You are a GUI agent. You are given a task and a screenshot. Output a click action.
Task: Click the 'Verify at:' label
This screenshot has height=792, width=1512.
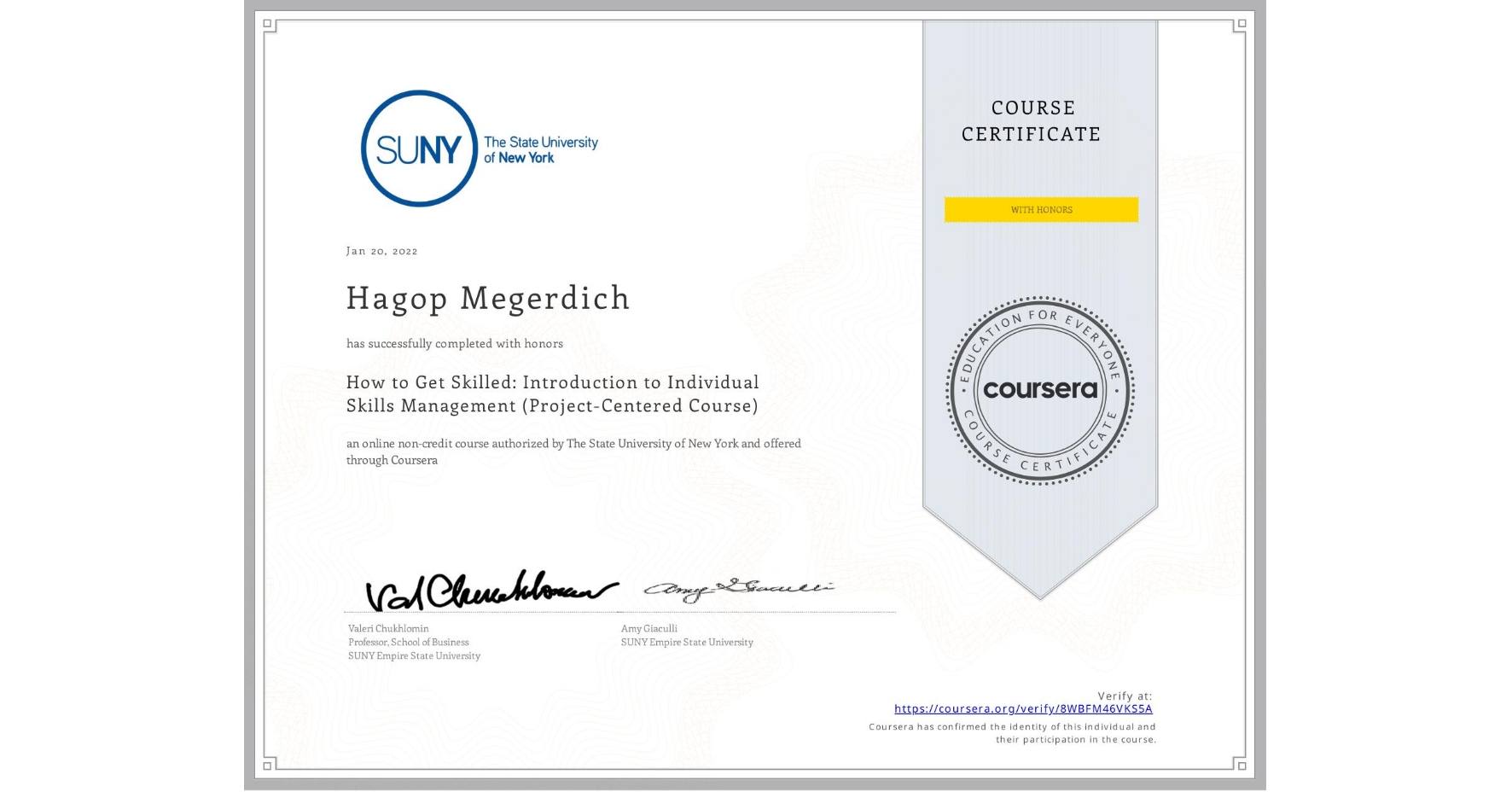pos(1125,695)
